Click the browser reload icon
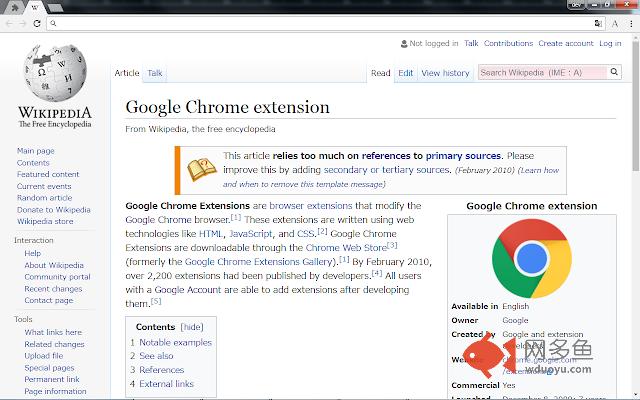Image resolution: width=640 pixels, height=400 pixels. click(x=37, y=24)
